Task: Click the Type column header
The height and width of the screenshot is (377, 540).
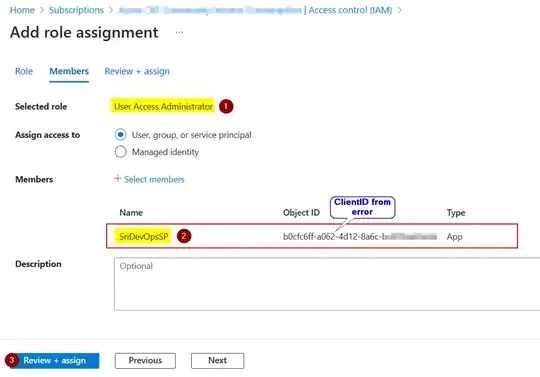Action: pyautogui.click(x=456, y=213)
